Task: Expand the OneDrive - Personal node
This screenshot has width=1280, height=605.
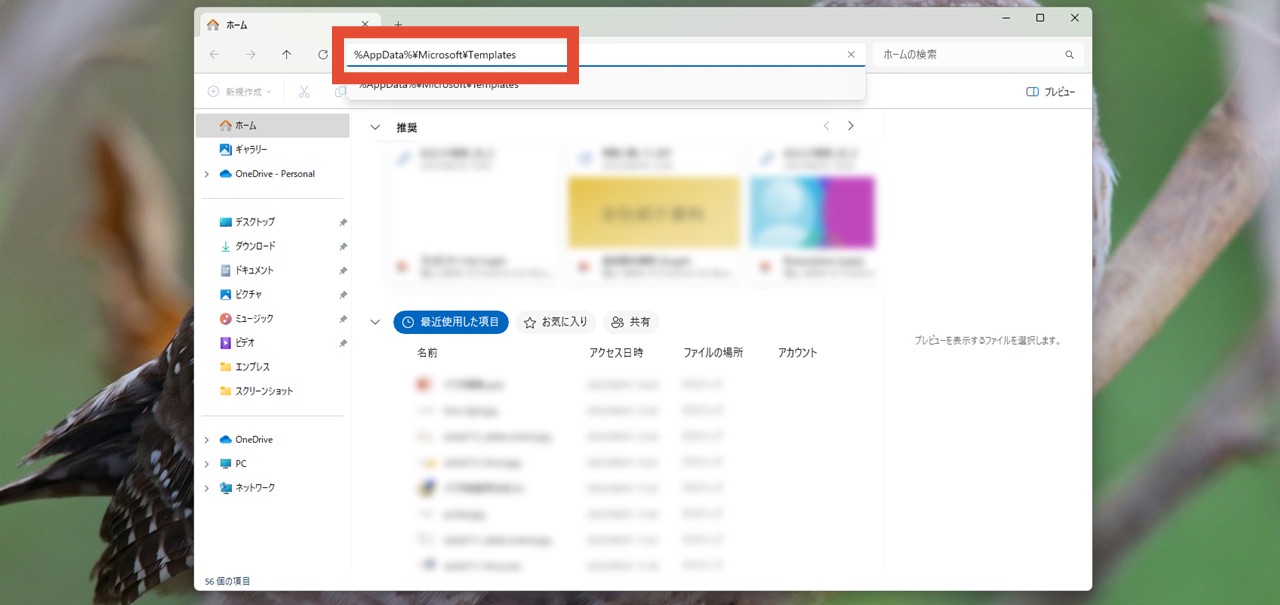Action: 207,174
